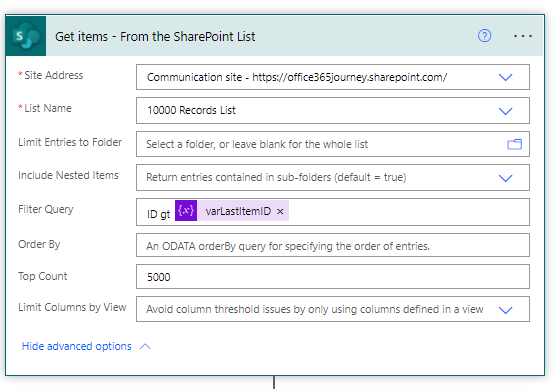This screenshot has height=389, width=557.
Task: Expand the List Name dropdown arrow
Action: point(505,111)
